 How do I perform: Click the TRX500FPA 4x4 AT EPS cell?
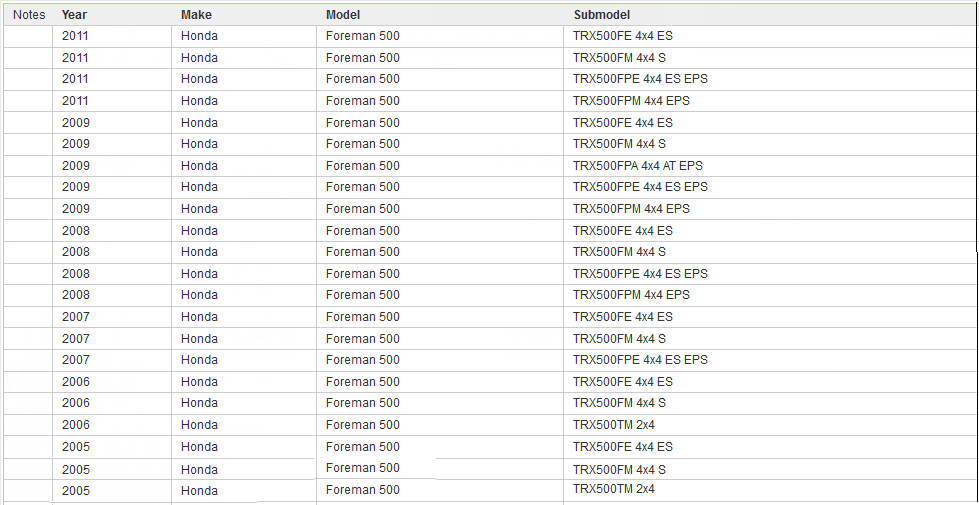pyautogui.click(x=637, y=166)
